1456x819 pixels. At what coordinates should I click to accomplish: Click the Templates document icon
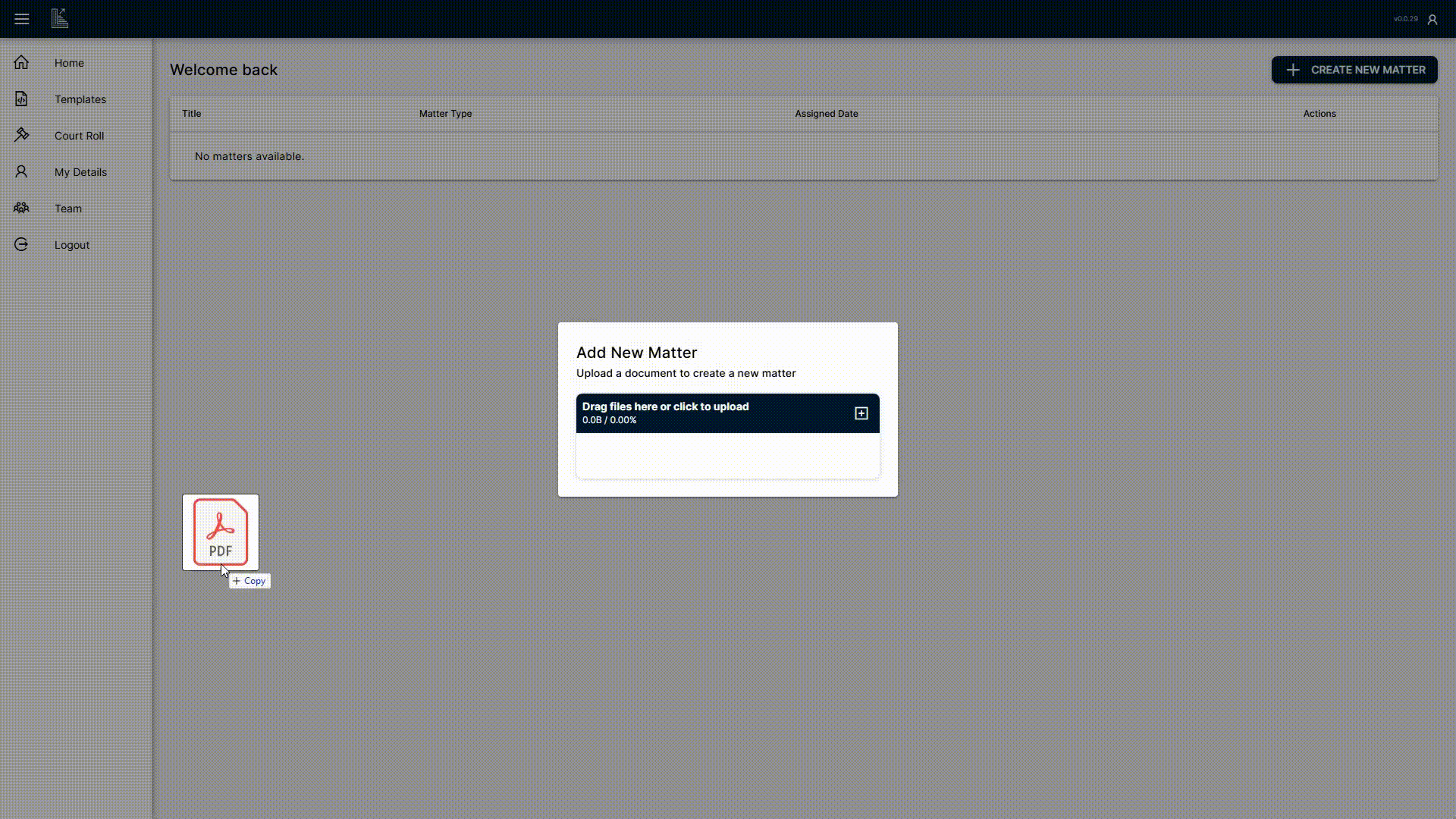[x=21, y=99]
